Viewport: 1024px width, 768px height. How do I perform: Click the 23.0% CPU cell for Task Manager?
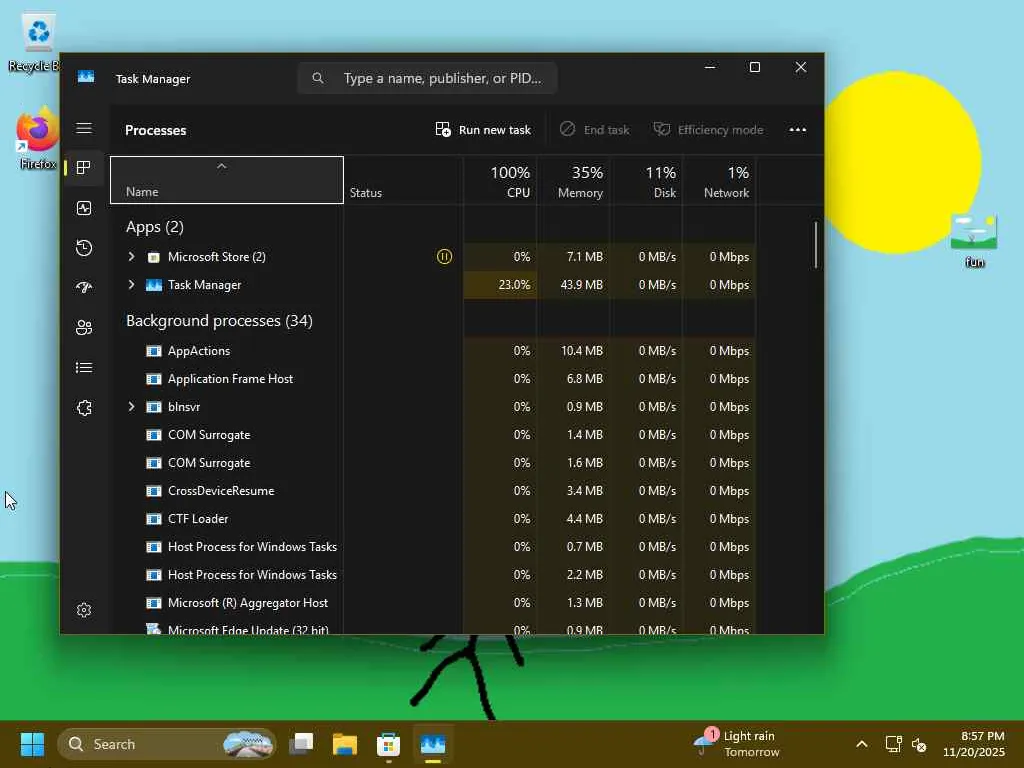pos(500,285)
